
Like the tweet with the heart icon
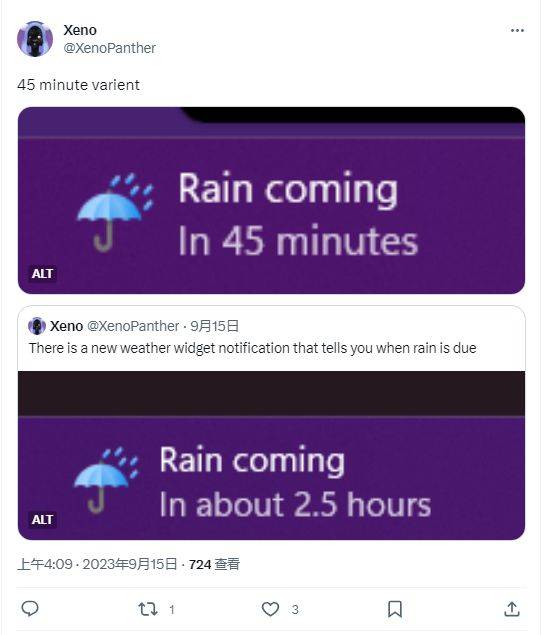click(x=270, y=609)
